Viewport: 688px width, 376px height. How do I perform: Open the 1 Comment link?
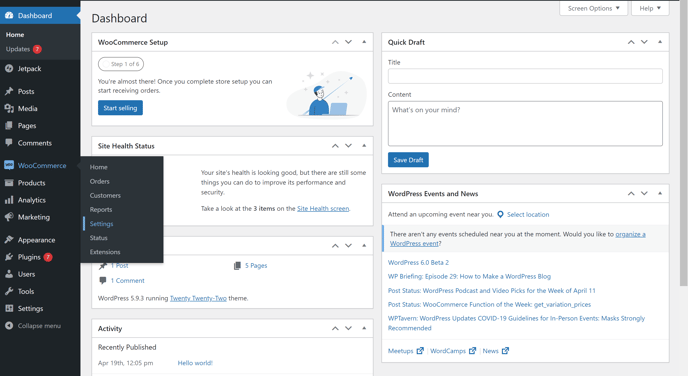(x=127, y=280)
